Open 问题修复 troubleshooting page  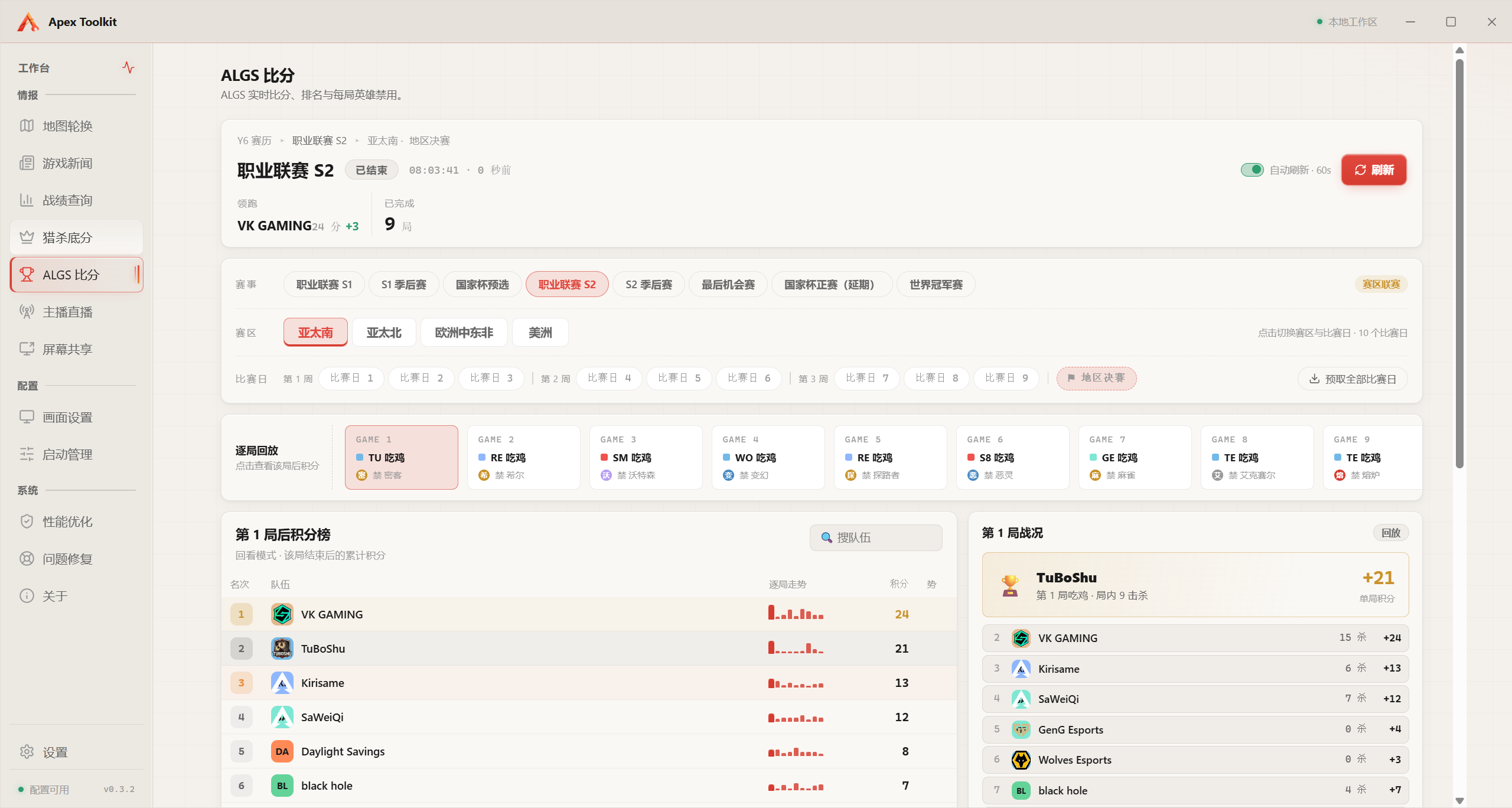coord(76,559)
